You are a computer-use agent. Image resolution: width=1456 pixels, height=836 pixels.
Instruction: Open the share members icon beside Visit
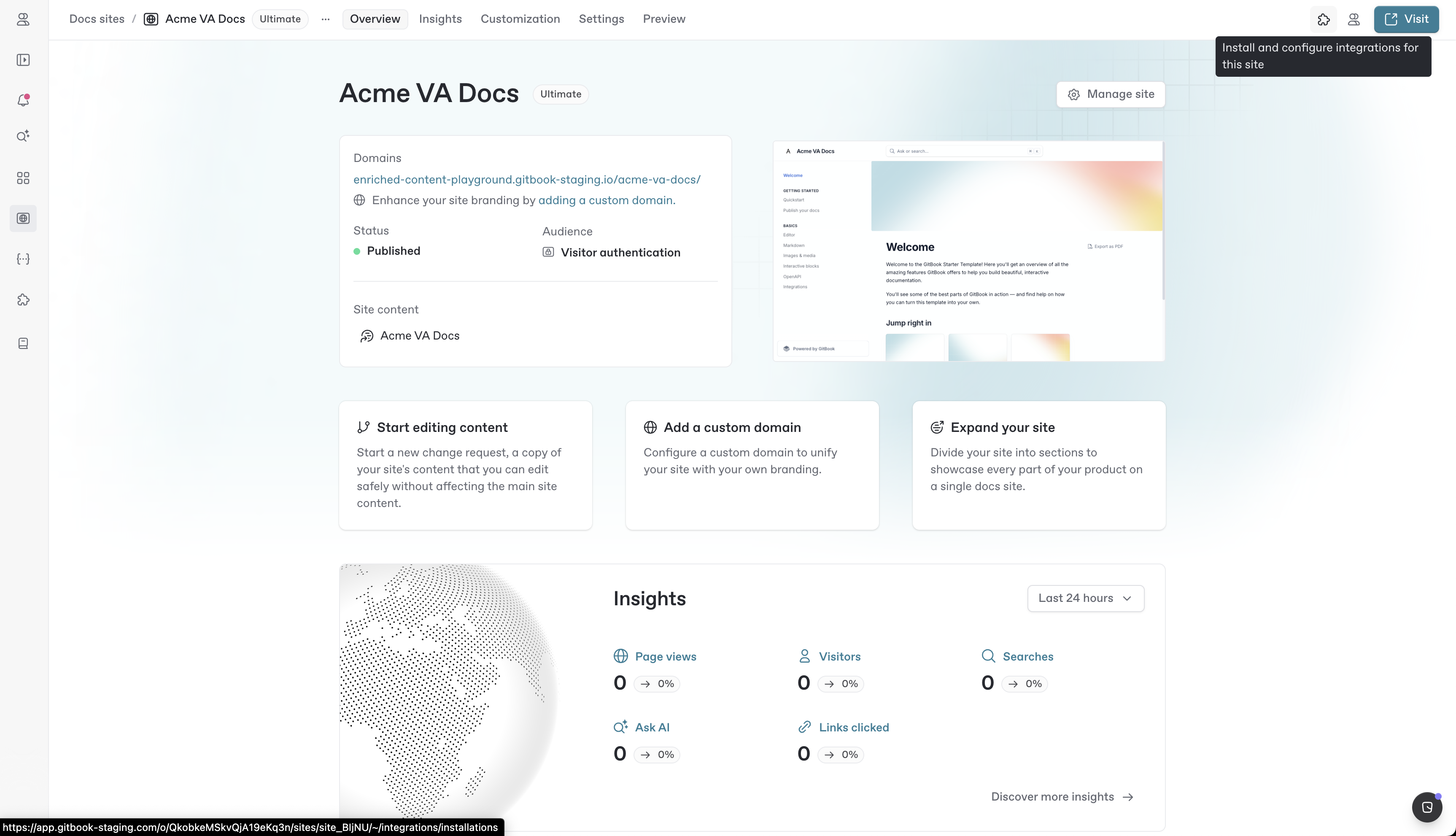coord(1353,19)
